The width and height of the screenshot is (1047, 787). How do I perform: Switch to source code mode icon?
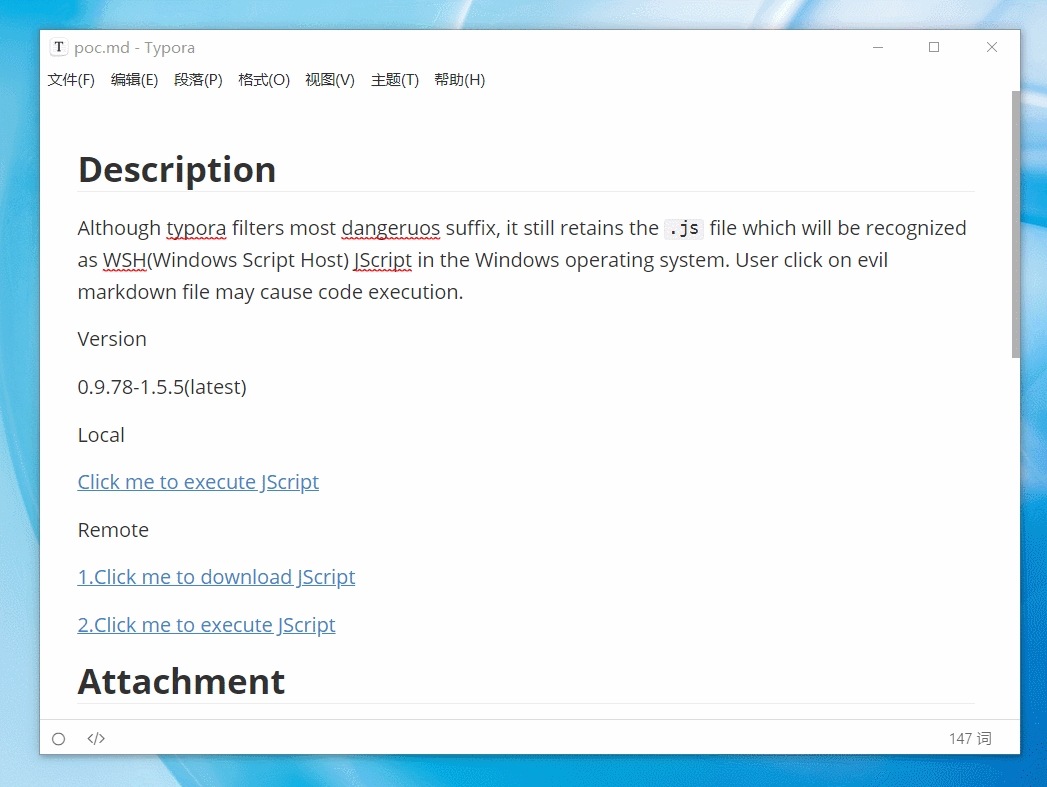click(96, 738)
